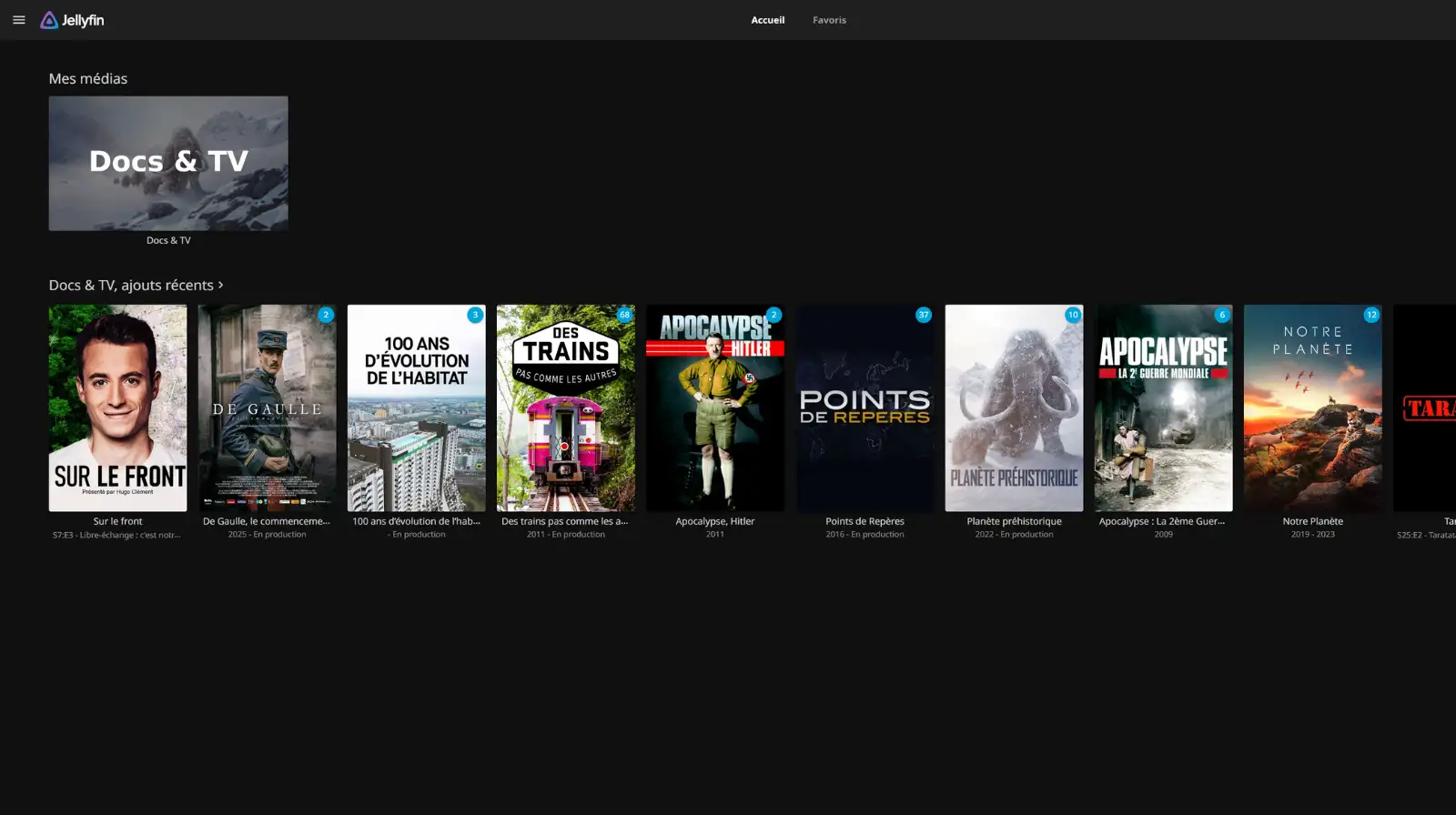Open the Sur le front poster
The width and height of the screenshot is (1456, 815).
point(118,407)
